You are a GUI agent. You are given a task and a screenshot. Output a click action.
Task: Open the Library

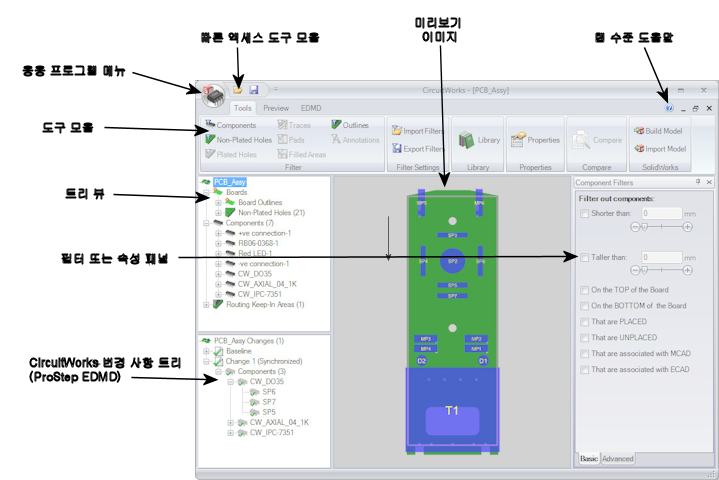478,140
